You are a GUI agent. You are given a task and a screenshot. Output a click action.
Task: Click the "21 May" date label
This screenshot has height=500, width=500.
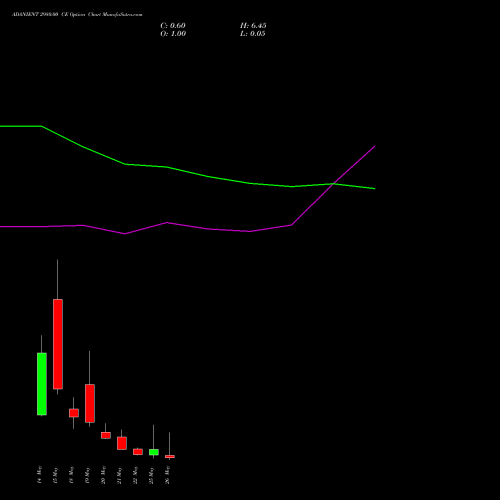click(119, 475)
